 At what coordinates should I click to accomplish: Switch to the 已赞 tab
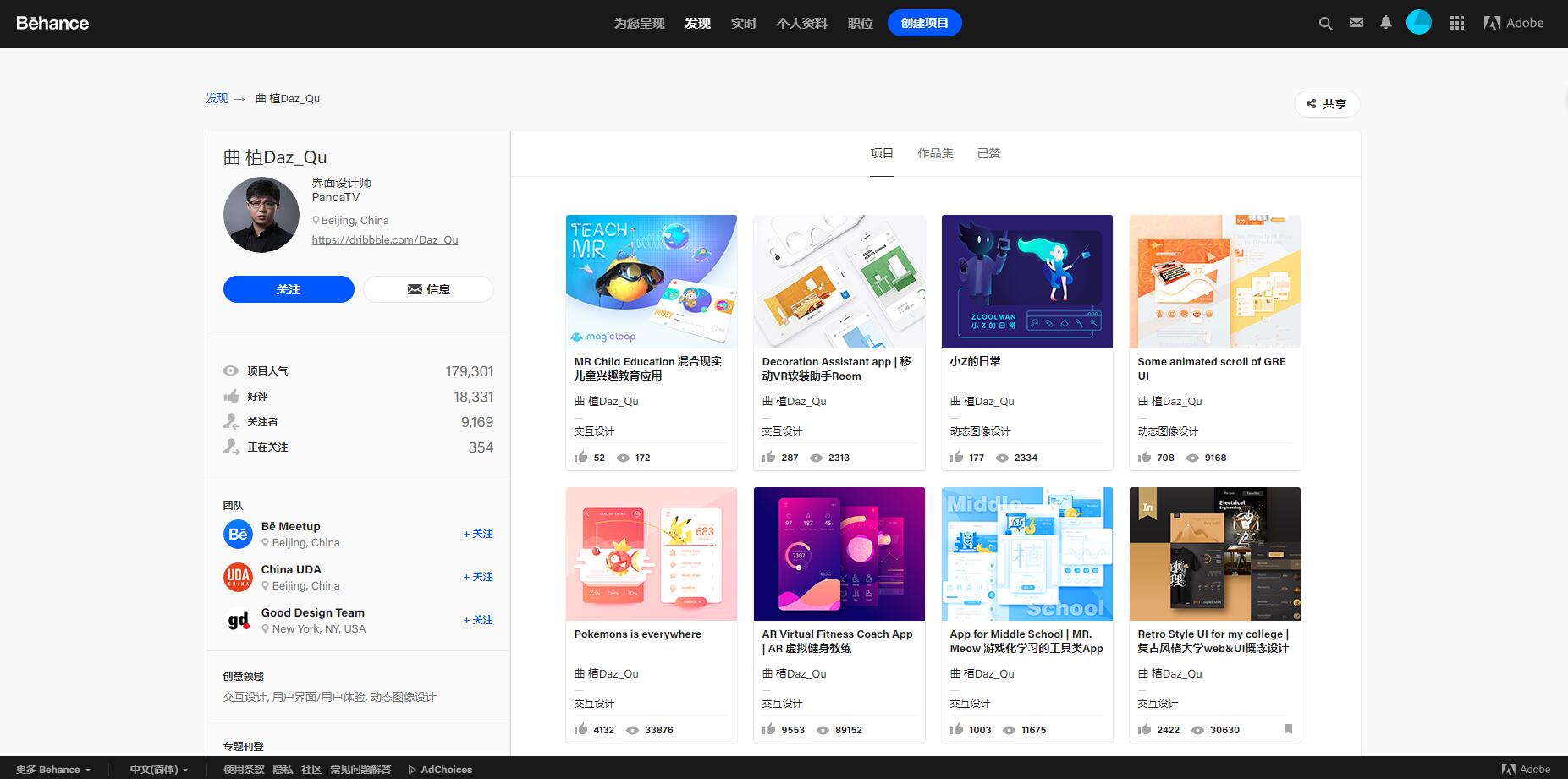coord(989,153)
